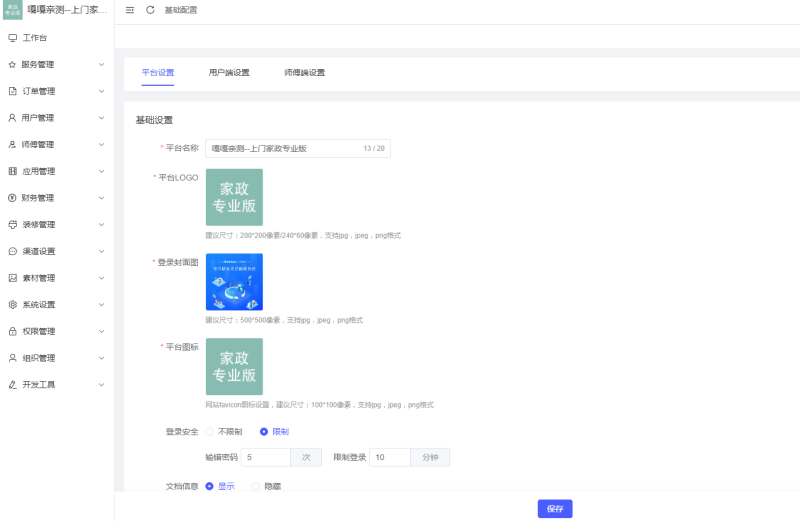Click the 权限管理 menu label
The height and width of the screenshot is (521, 800).
(x=39, y=331)
